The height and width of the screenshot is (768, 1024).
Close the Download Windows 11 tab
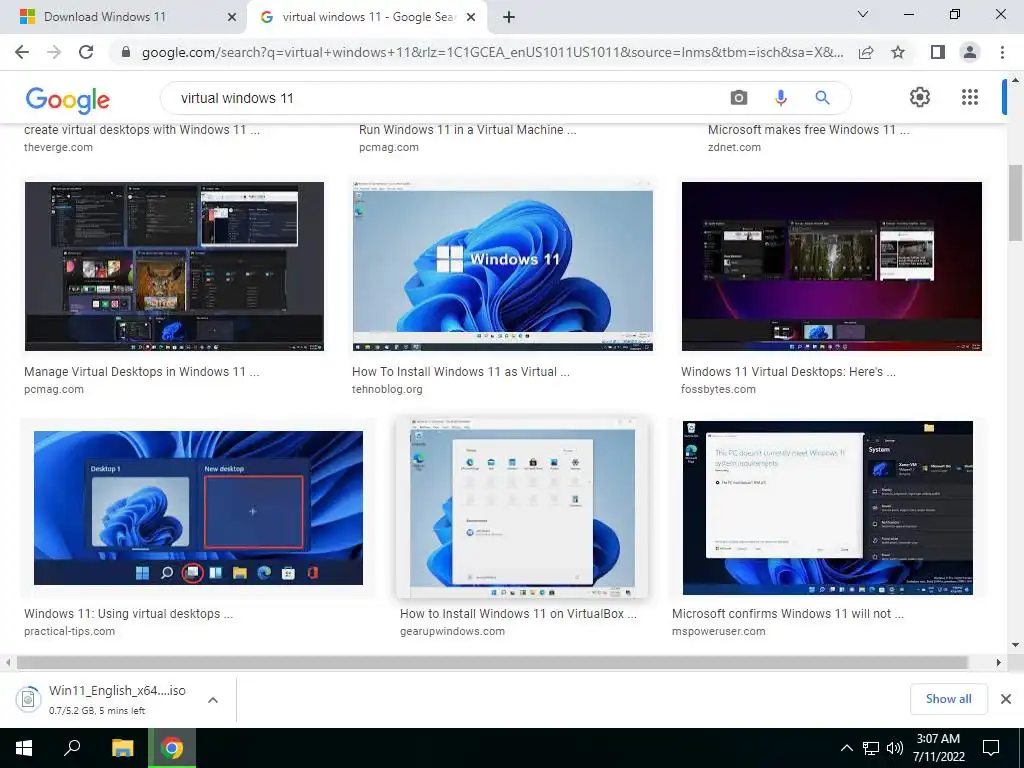click(x=232, y=18)
